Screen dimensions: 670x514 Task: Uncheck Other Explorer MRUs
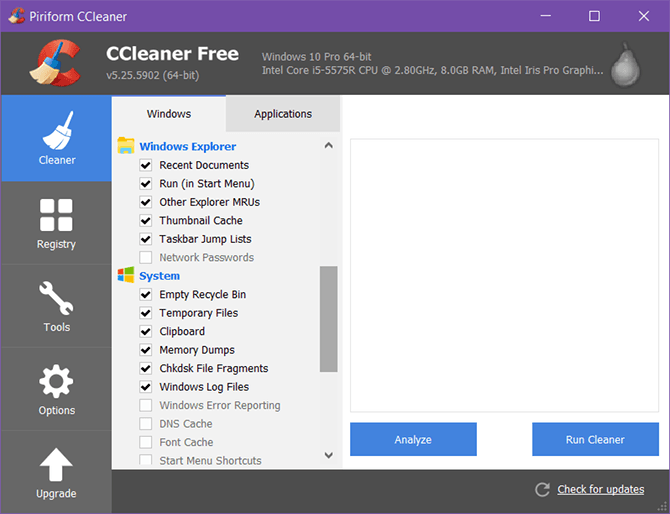(146, 202)
